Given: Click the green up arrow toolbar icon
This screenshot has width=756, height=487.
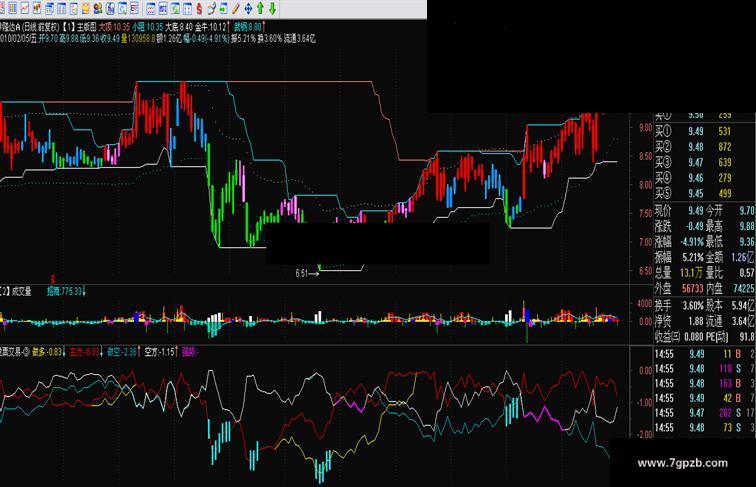Looking at the screenshot, I should [260, 8].
